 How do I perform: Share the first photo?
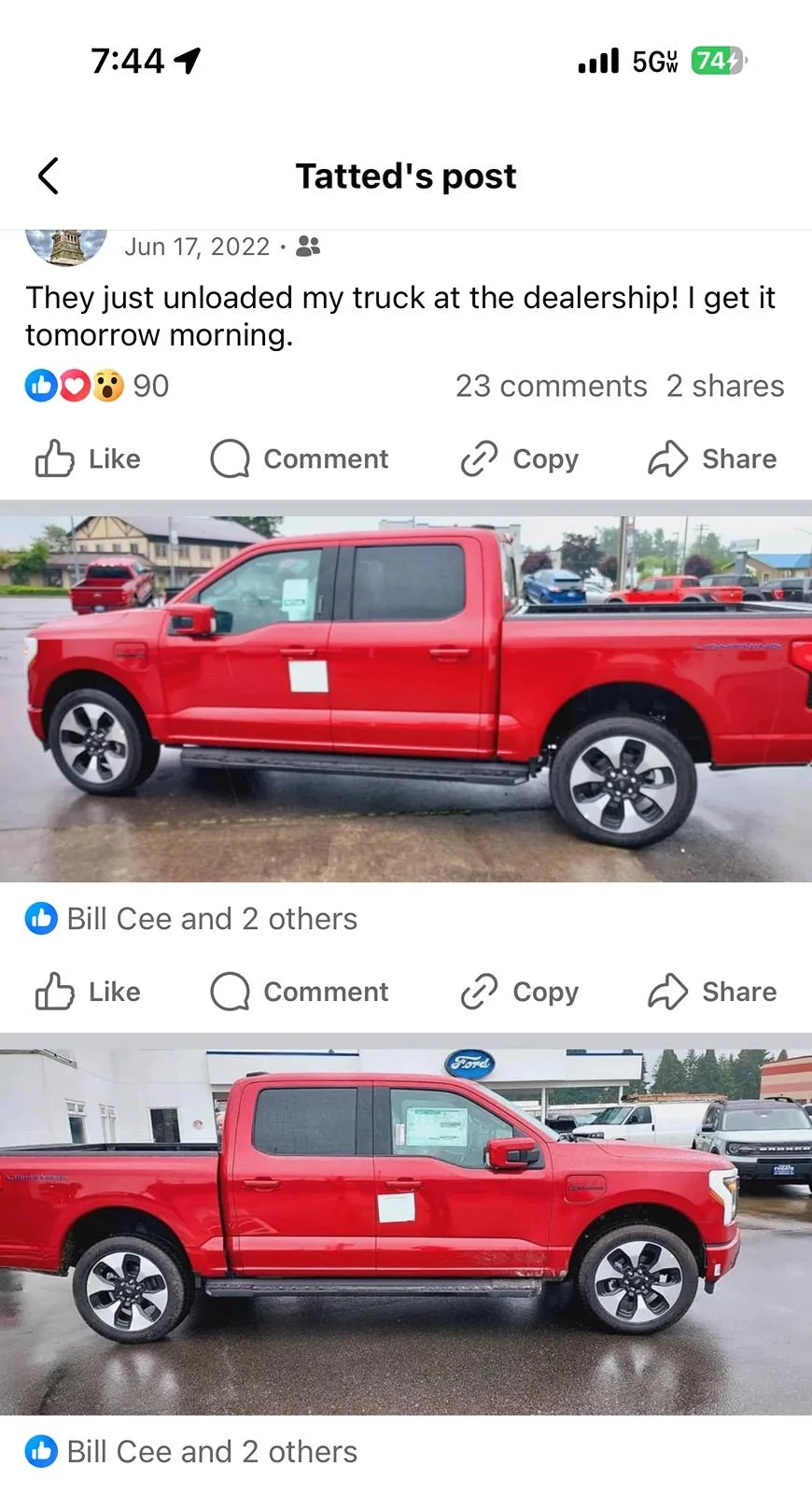[712, 992]
